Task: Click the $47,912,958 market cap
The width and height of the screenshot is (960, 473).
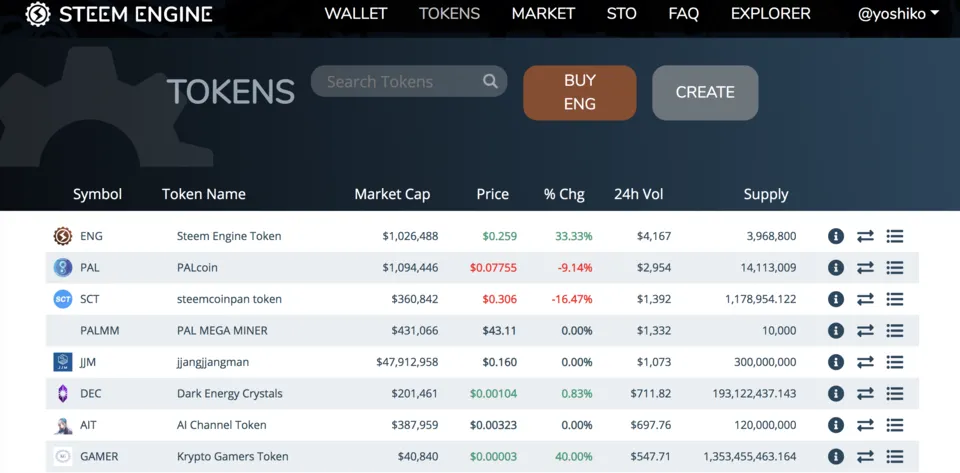Action: [x=407, y=362]
